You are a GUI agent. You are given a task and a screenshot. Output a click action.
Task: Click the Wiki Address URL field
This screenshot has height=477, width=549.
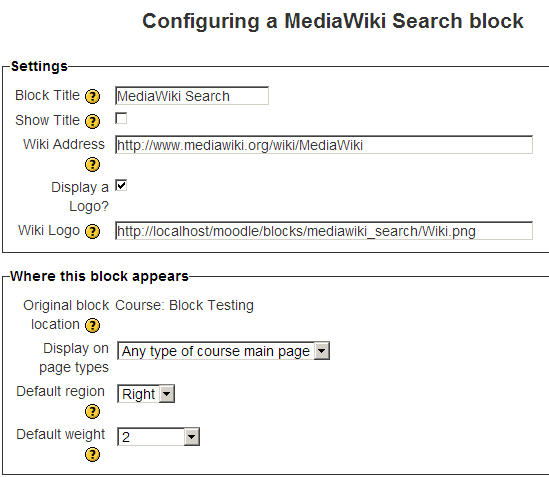324,145
